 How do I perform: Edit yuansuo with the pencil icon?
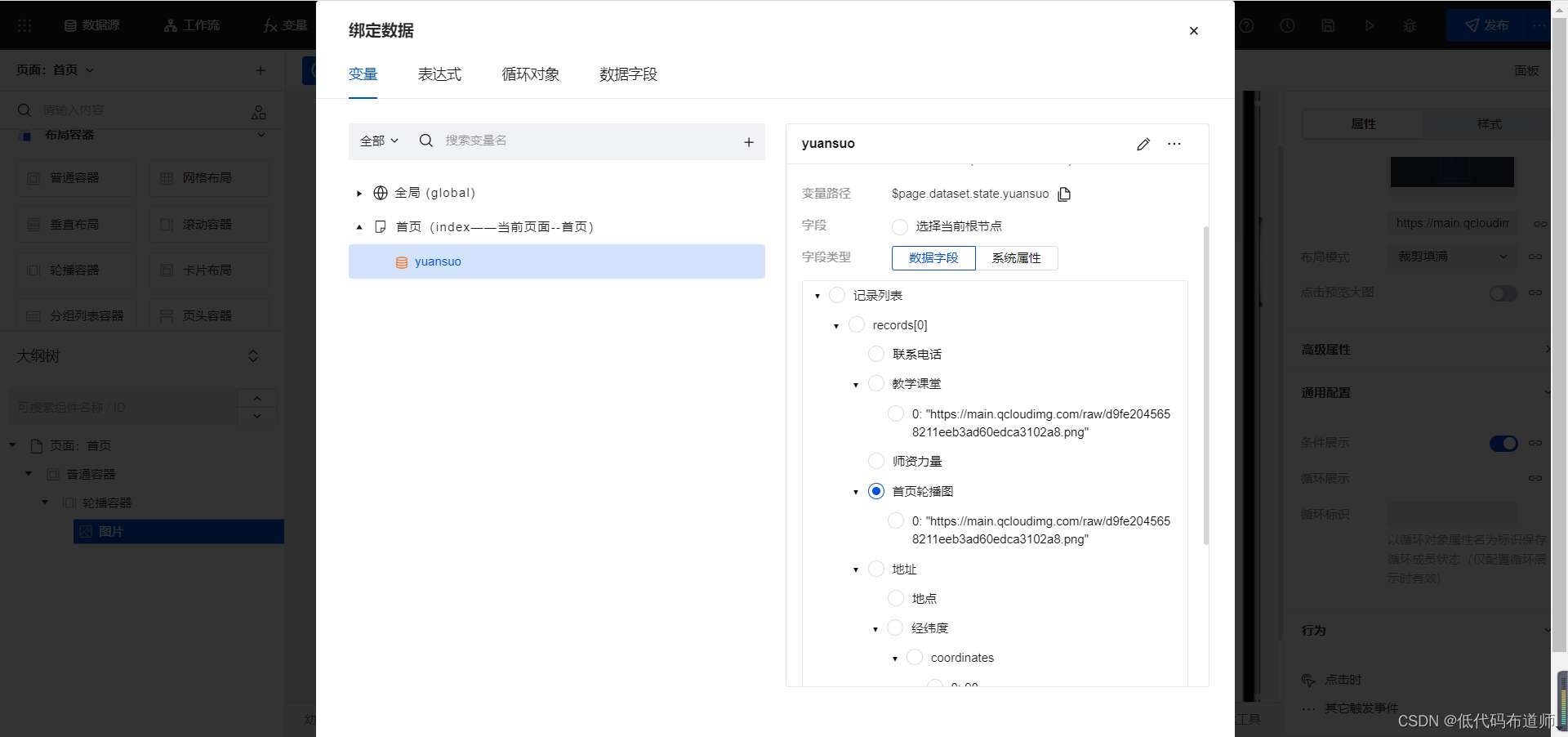[1143, 144]
